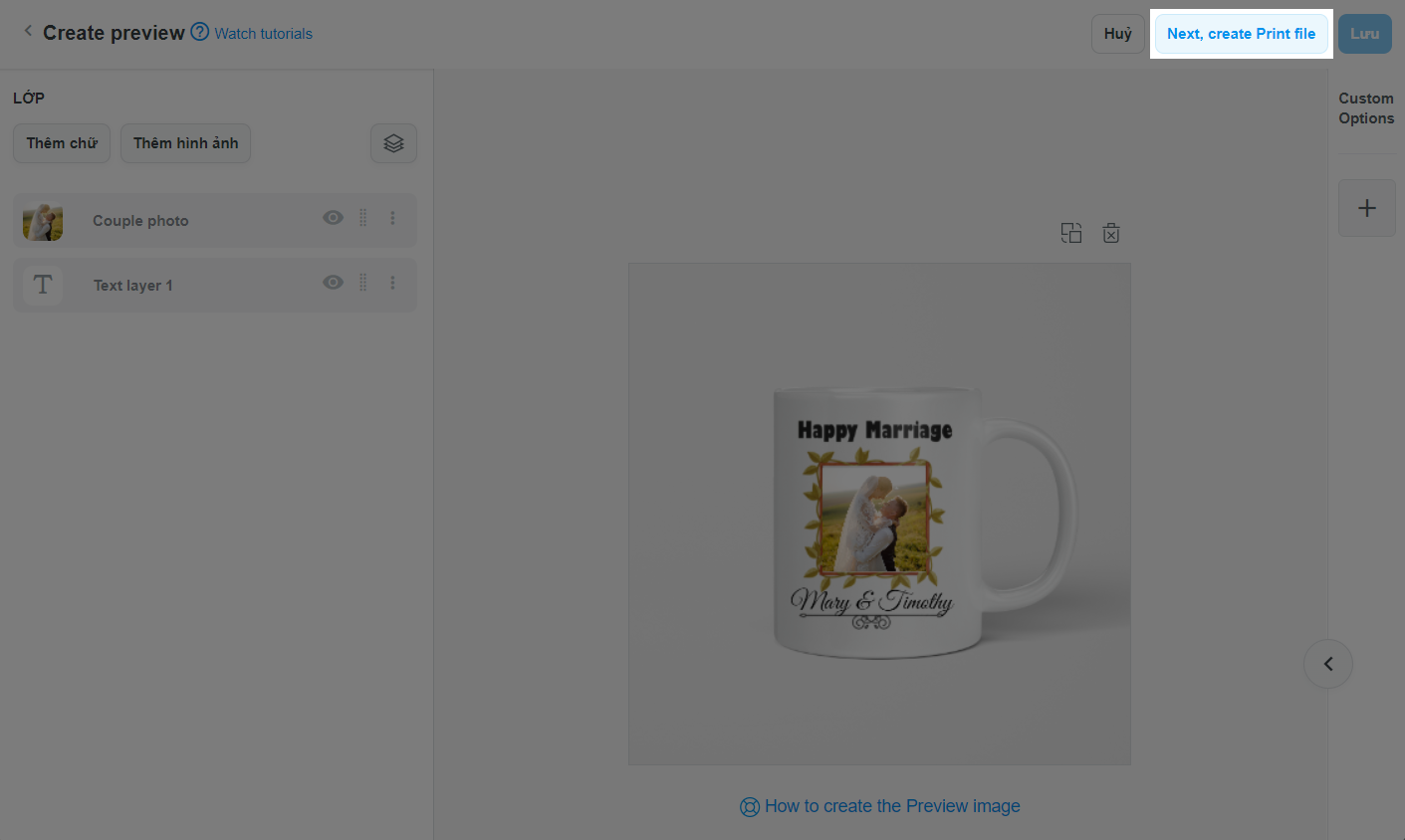This screenshot has height=840, width=1405.
Task: Open the help question mark icon
Action: pyautogui.click(x=199, y=32)
